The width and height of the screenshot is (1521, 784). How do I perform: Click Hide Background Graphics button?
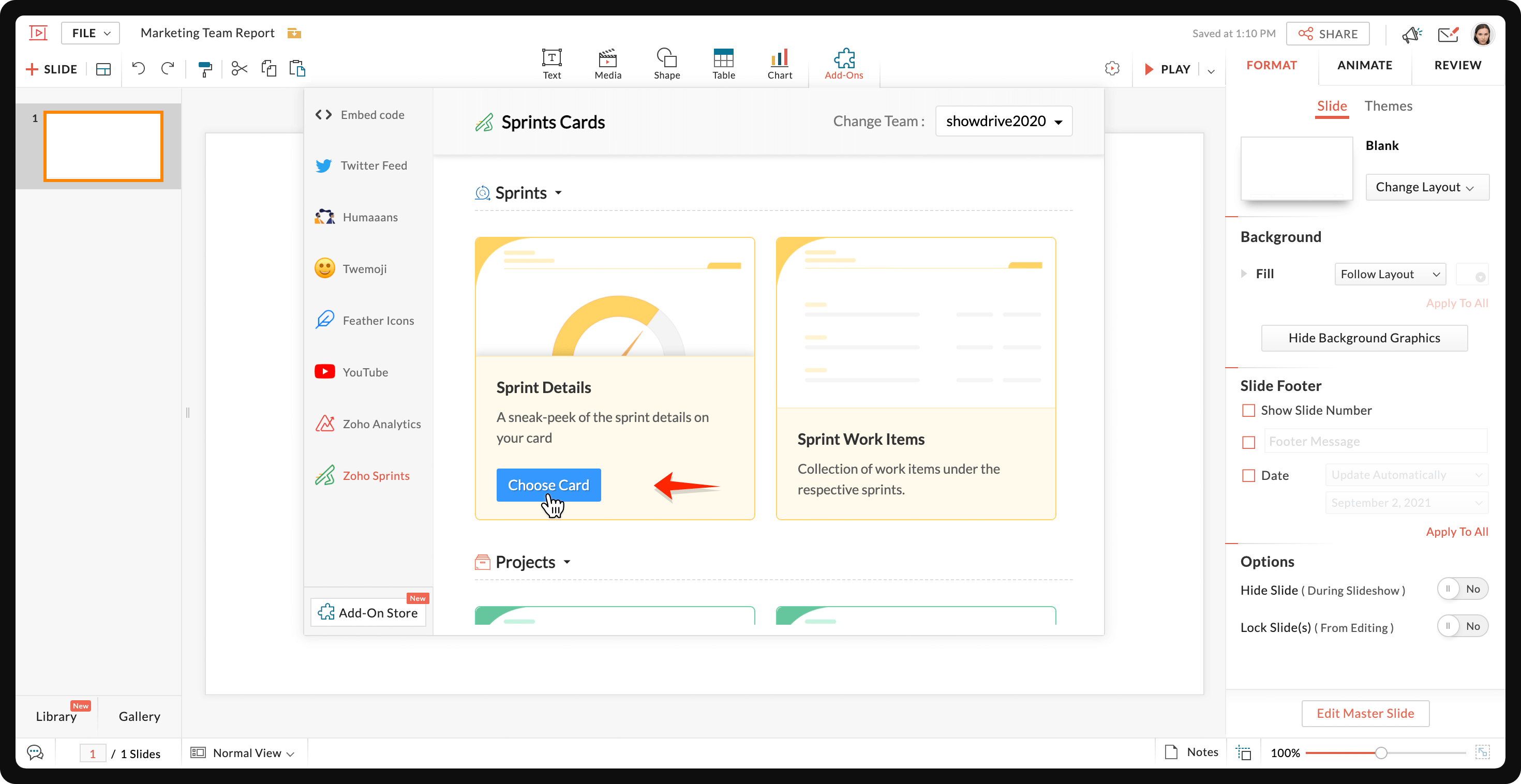(x=1364, y=338)
